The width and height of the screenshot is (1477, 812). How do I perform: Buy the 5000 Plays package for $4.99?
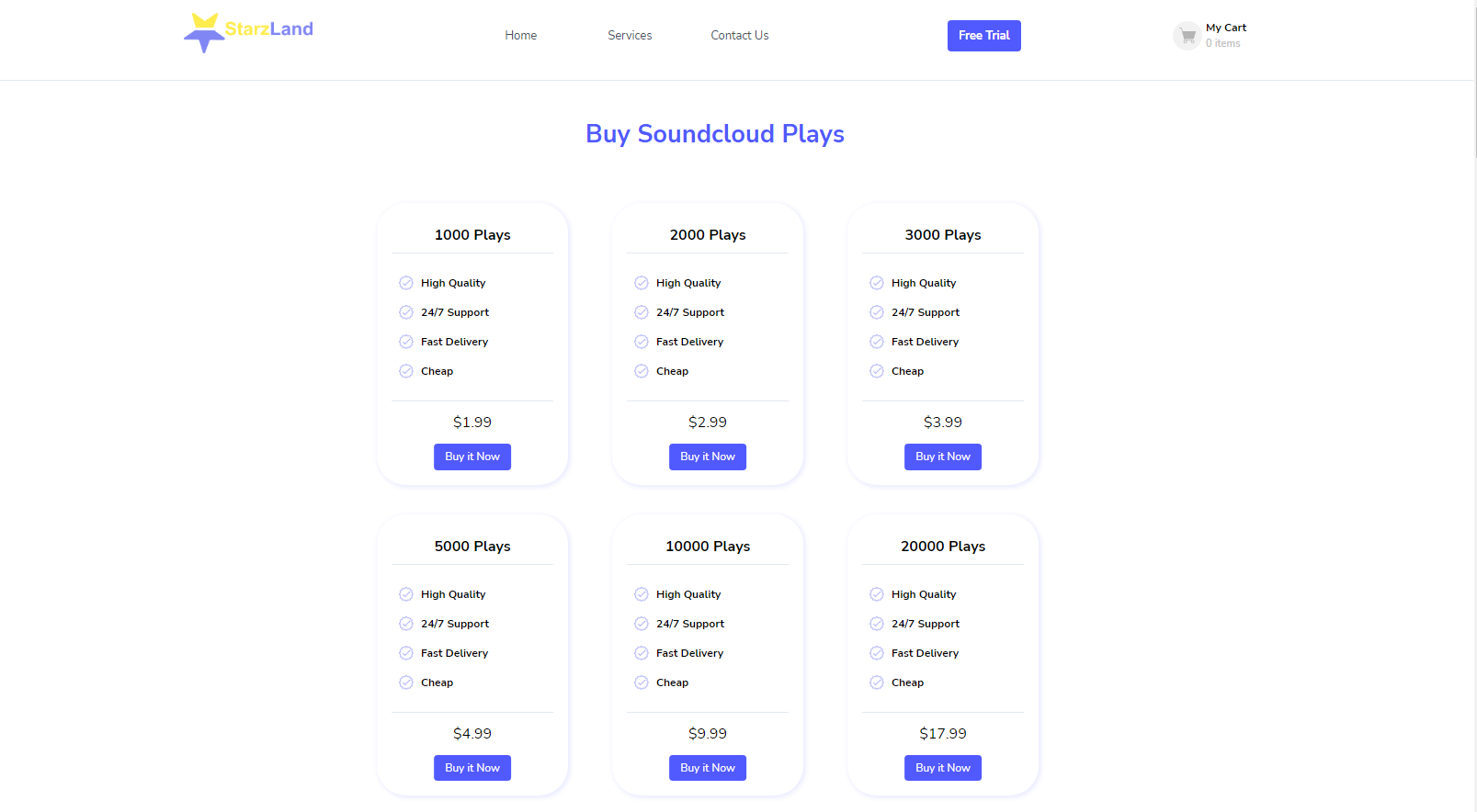tap(472, 768)
